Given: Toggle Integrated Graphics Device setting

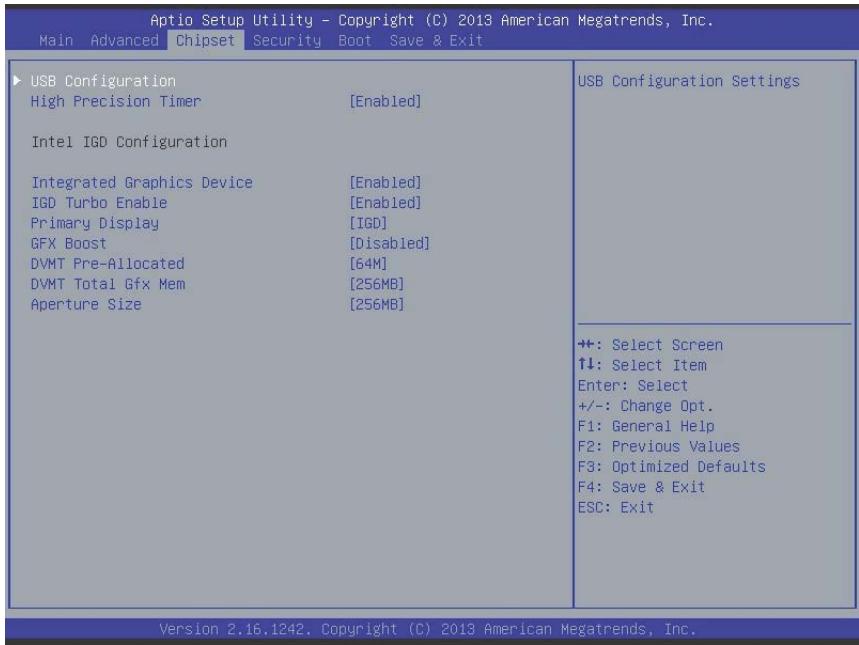Looking at the screenshot, I should (385, 182).
